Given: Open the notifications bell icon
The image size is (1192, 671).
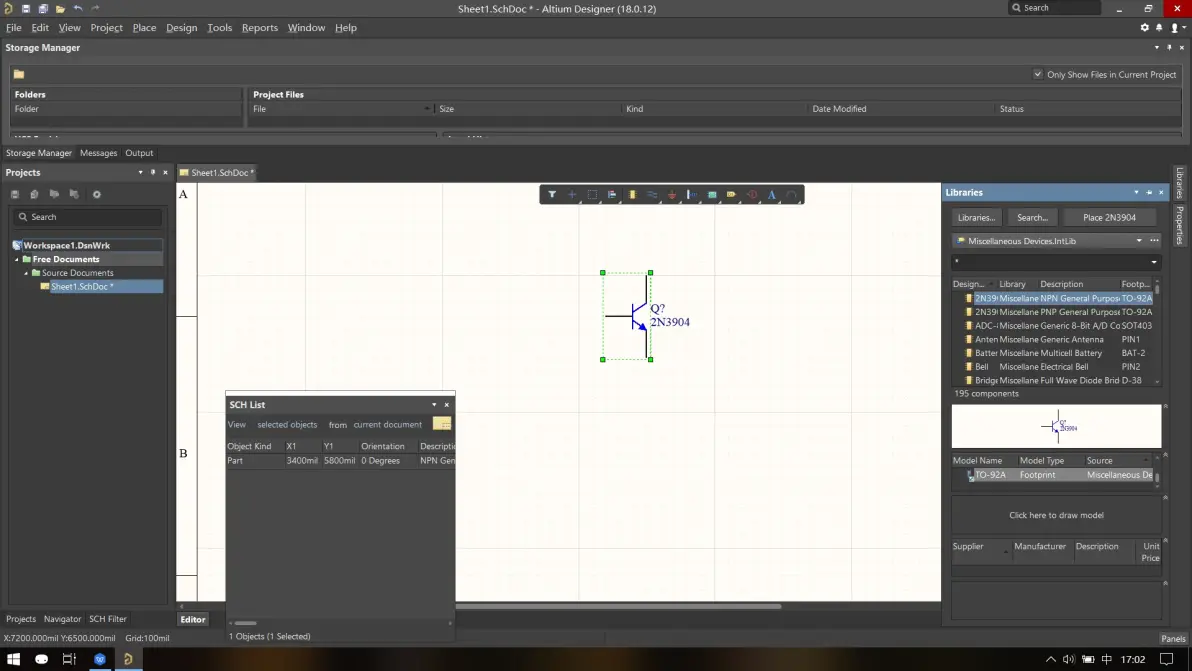Looking at the screenshot, I should tap(1159, 27).
